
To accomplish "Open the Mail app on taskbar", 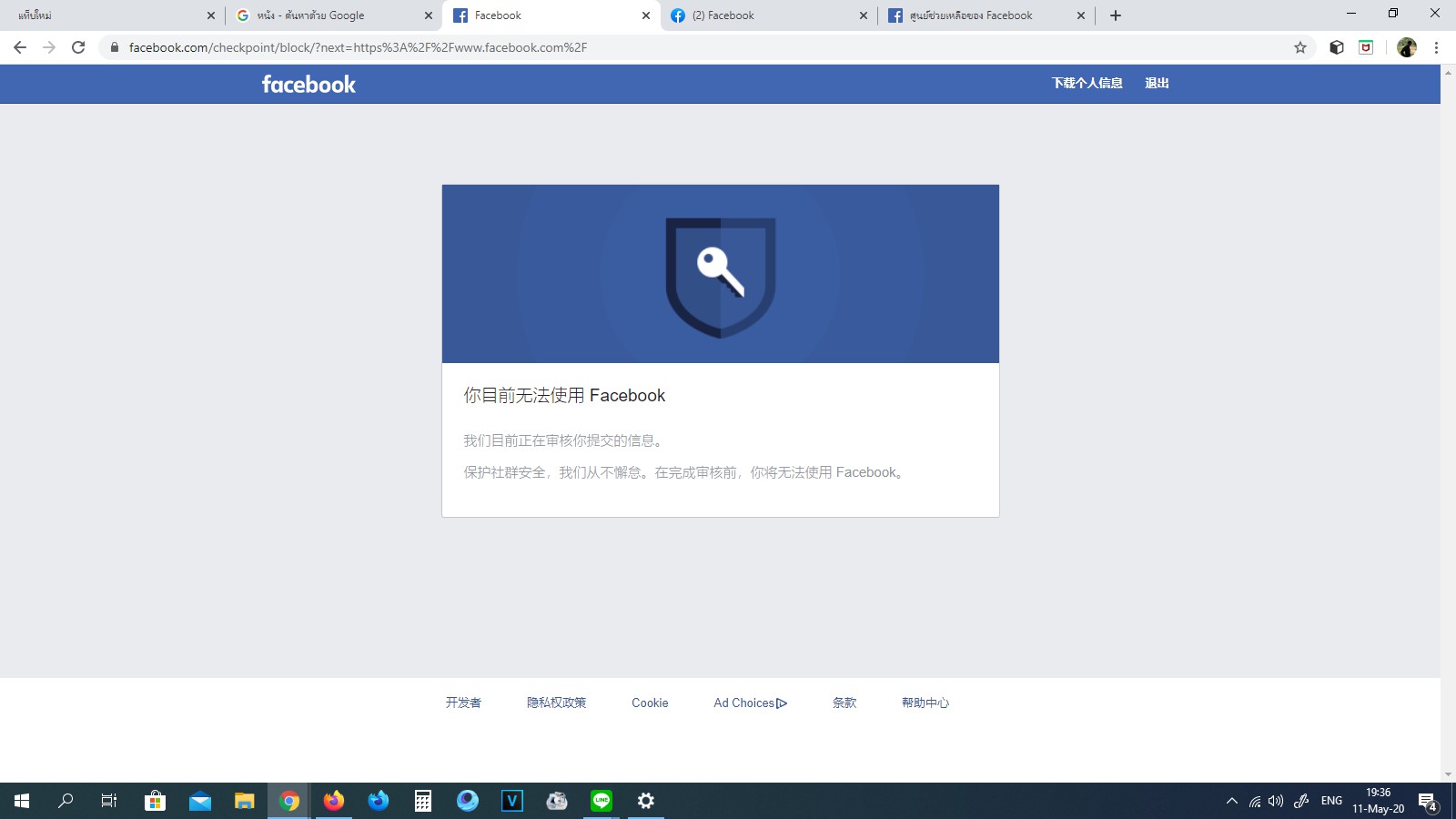I will (x=199, y=801).
